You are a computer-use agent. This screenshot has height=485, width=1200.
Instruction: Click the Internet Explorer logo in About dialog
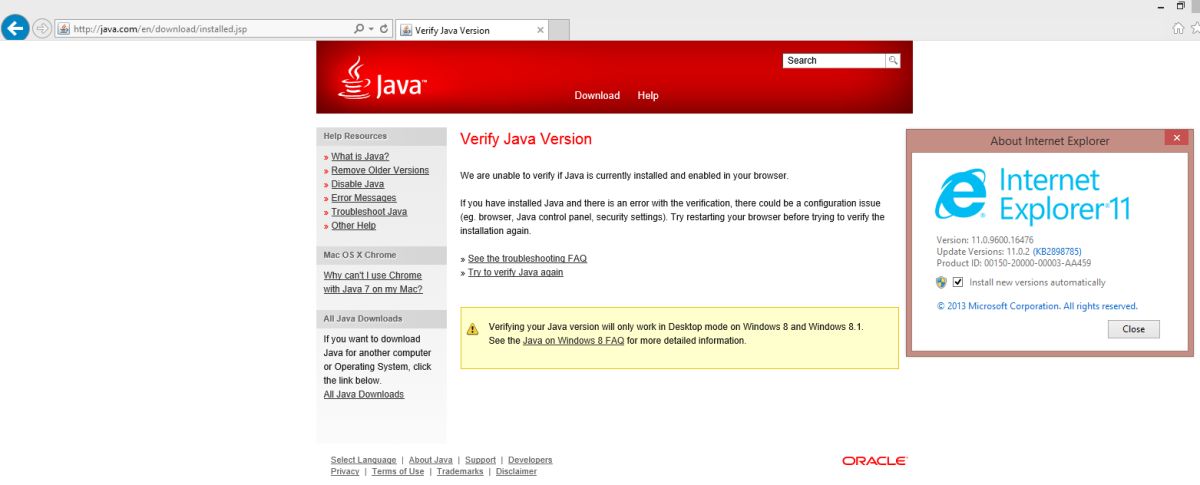point(961,195)
